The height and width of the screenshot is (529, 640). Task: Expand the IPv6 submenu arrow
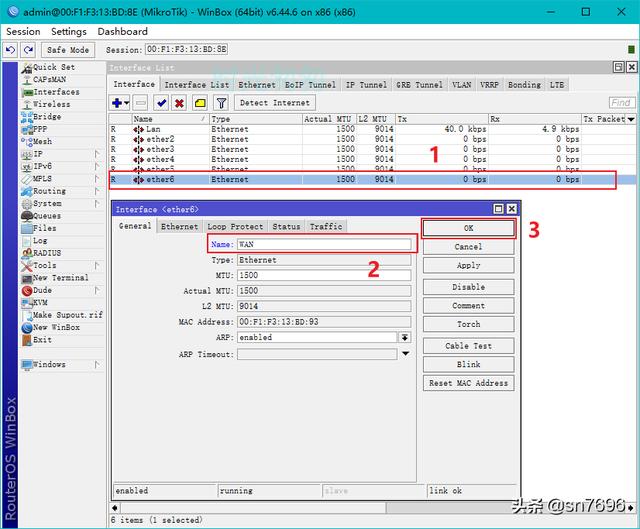click(x=97, y=166)
